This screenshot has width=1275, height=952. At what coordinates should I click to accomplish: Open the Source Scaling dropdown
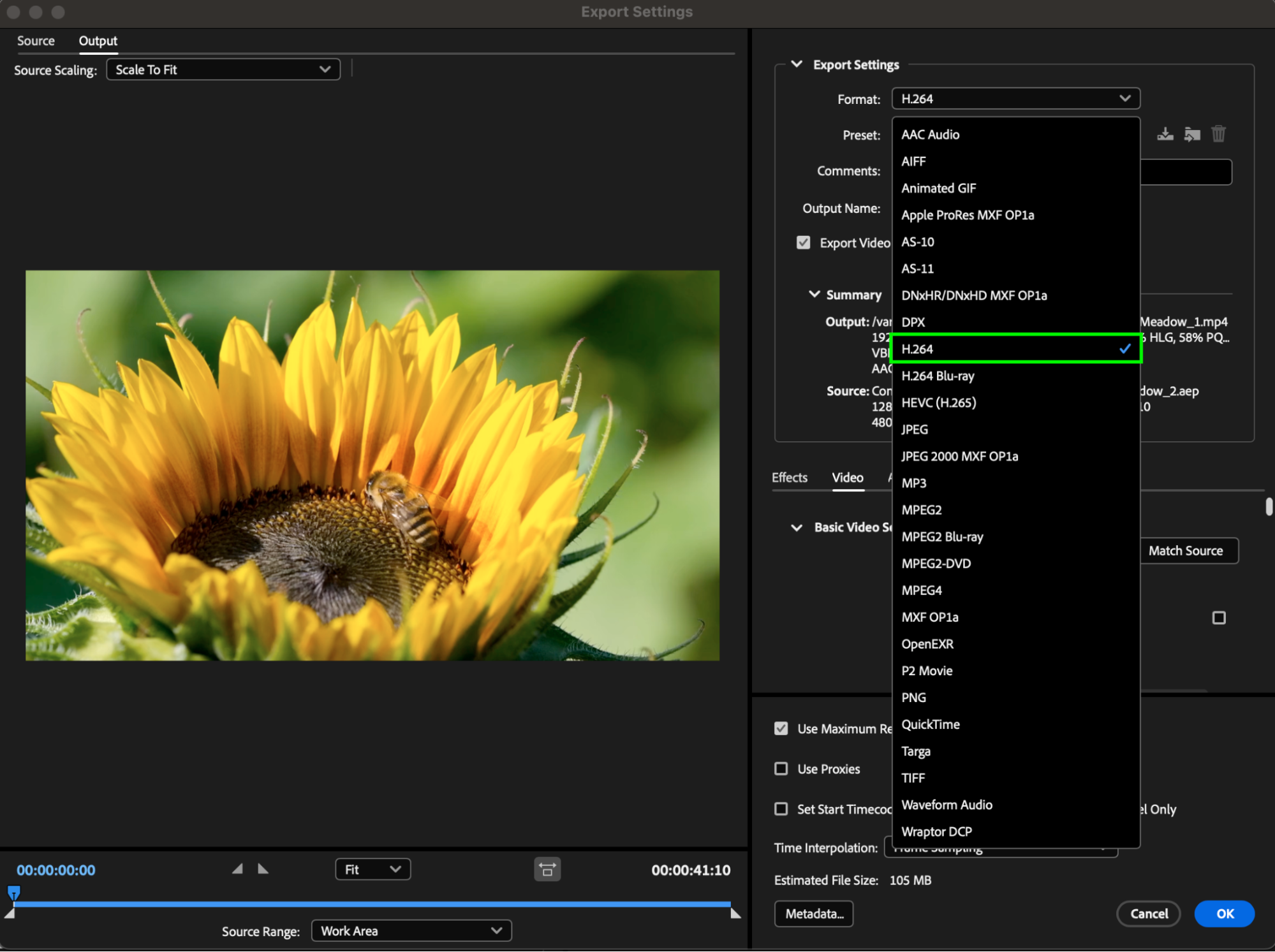[x=223, y=70]
